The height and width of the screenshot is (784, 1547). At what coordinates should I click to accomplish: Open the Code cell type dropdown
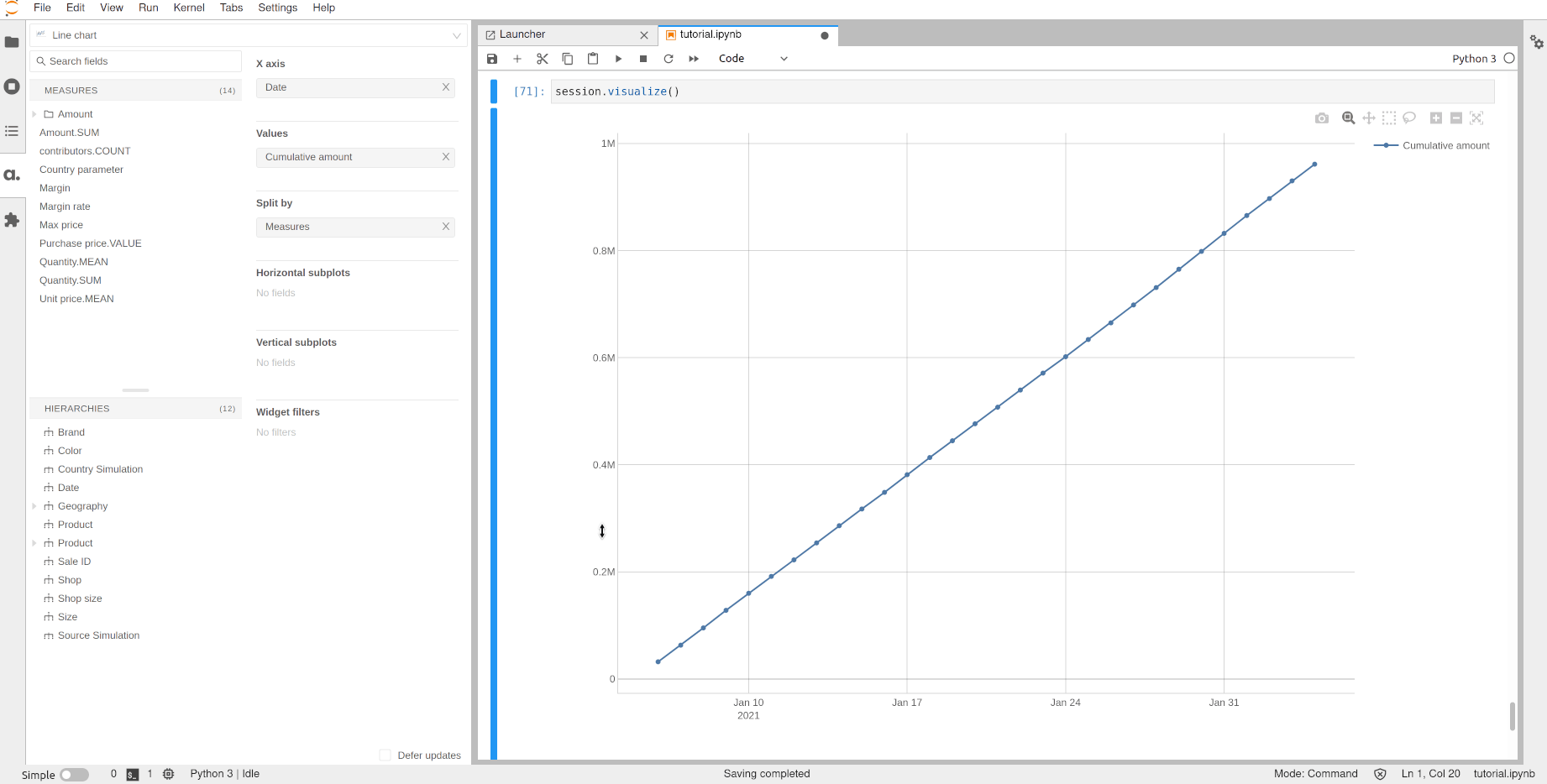click(x=753, y=59)
